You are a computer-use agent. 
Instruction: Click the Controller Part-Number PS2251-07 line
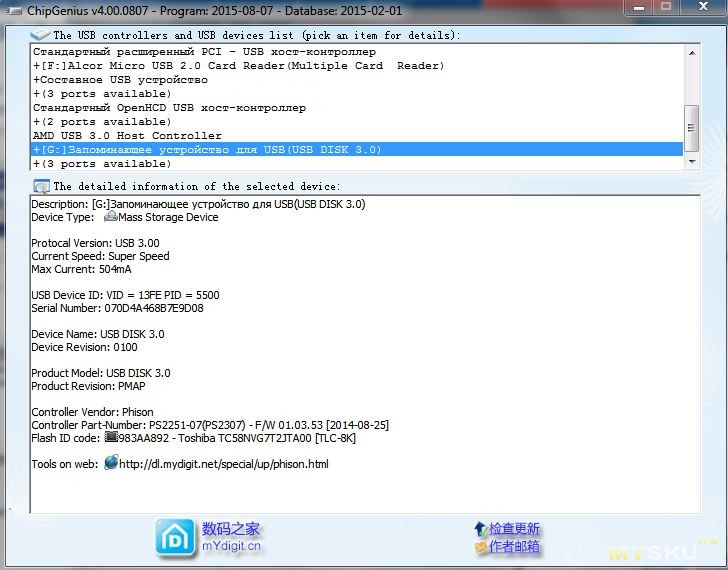[x=210, y=425]
